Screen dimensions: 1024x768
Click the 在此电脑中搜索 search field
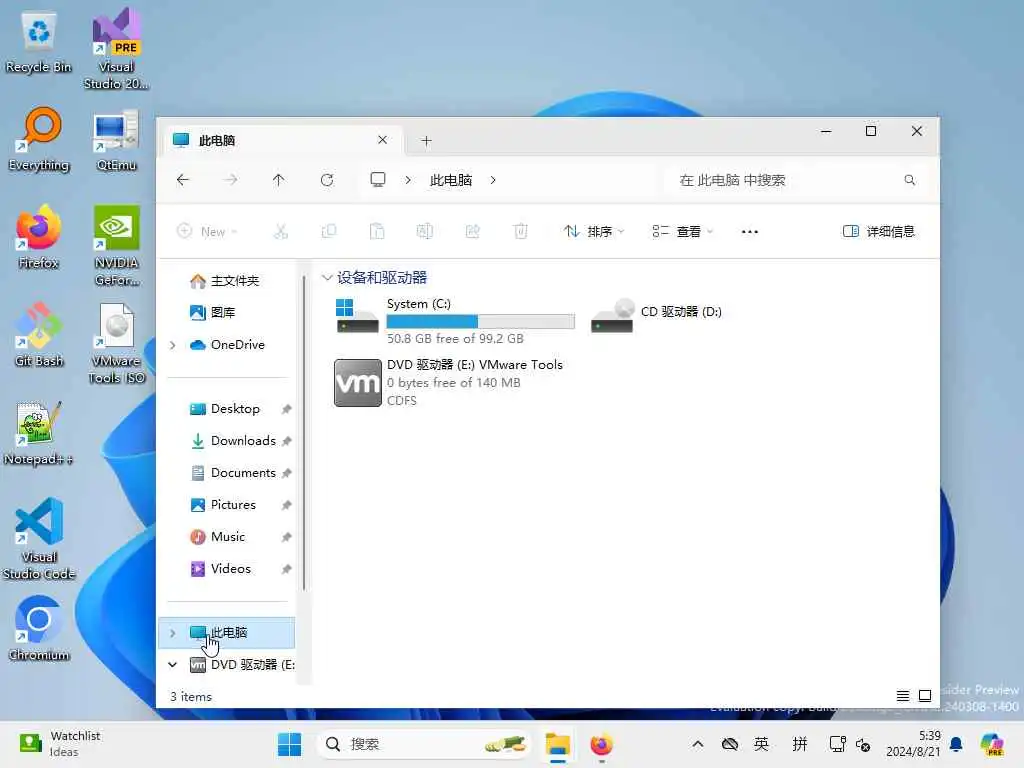pyautogui.click(x=797, y=180)
